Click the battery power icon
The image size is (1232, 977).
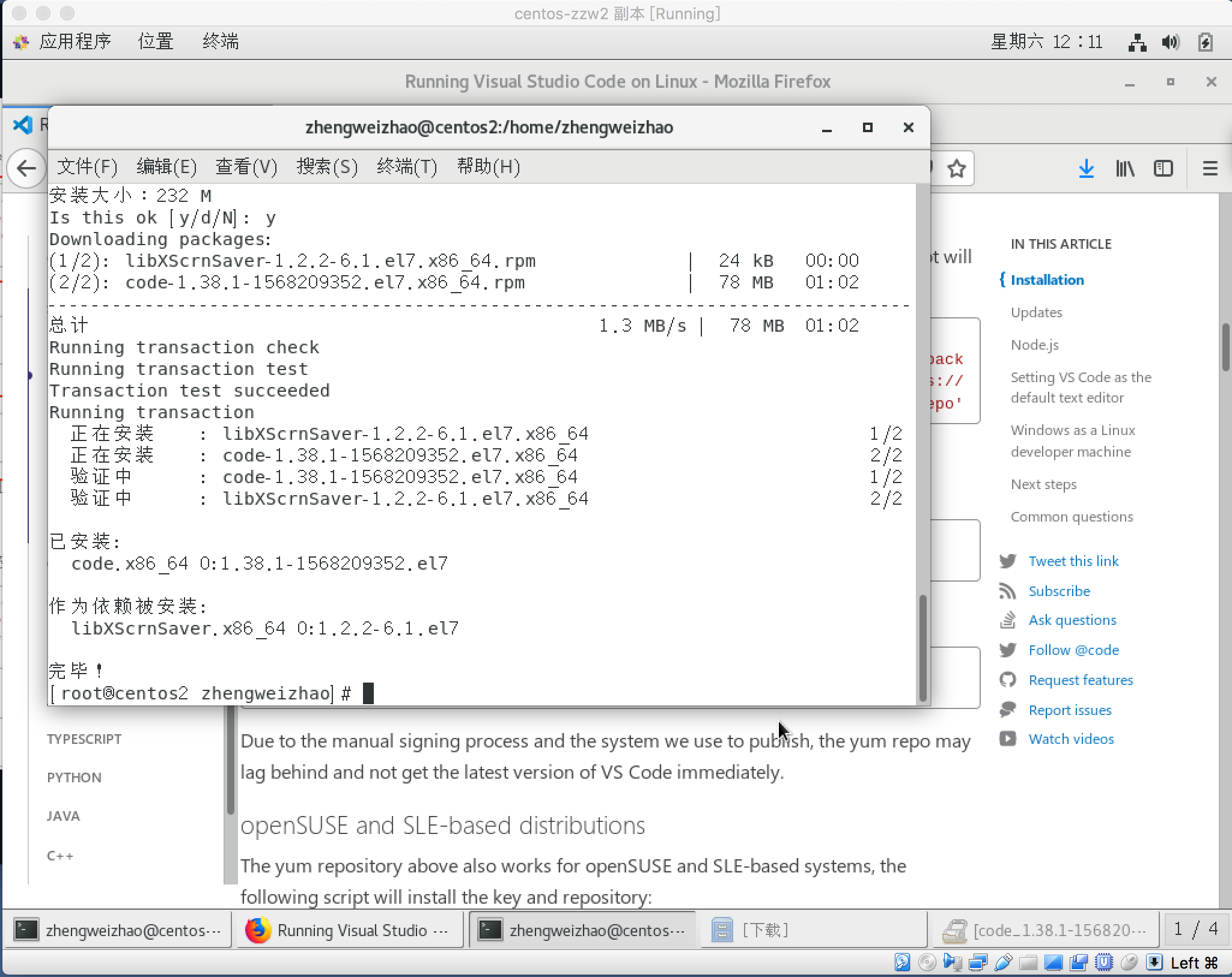(1205, 42)
